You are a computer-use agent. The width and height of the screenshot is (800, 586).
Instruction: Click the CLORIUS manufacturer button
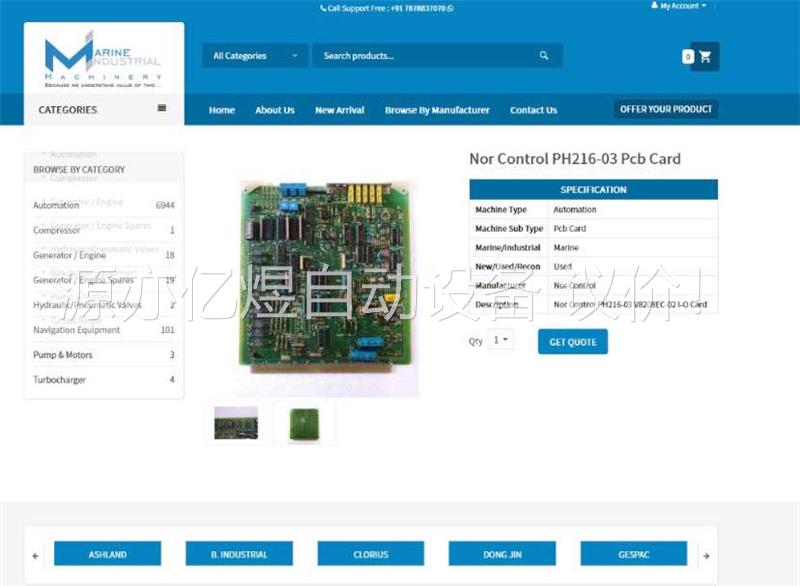371,554
